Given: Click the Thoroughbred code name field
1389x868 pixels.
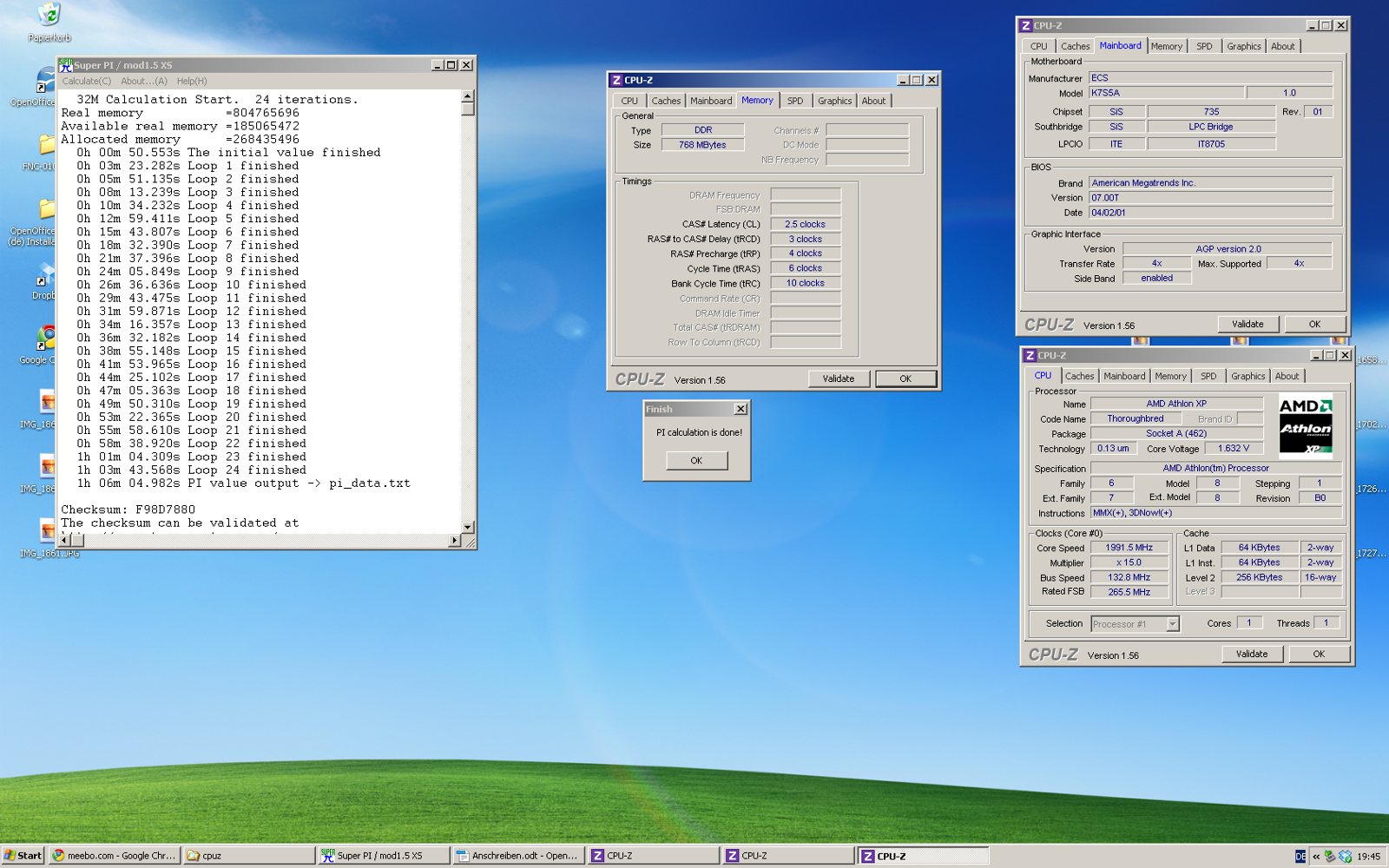Looking at the screenshot, I should [x=1136, y=419].
